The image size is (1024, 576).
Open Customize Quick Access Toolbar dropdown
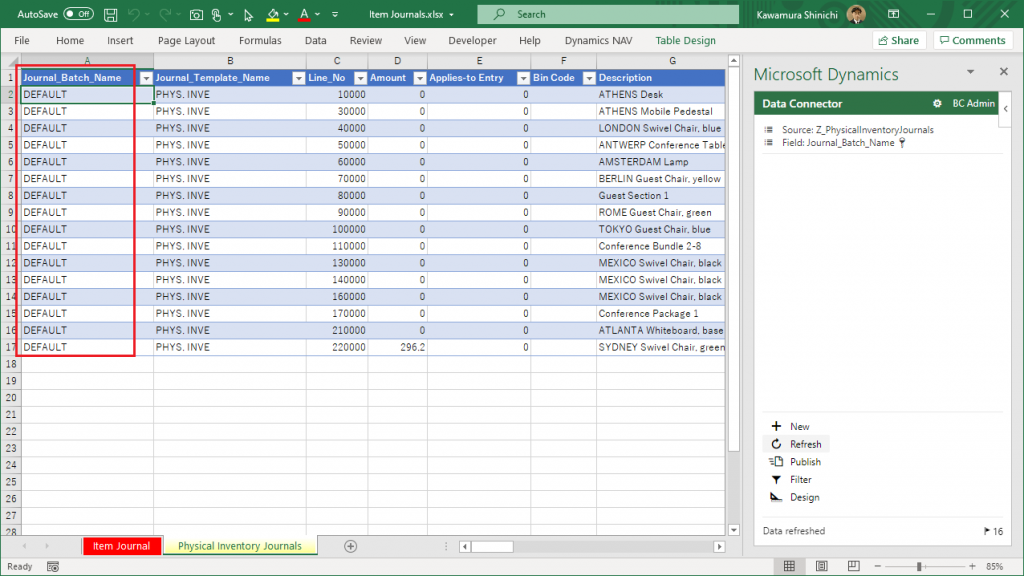pyautogui.click(x=335, y=14)
